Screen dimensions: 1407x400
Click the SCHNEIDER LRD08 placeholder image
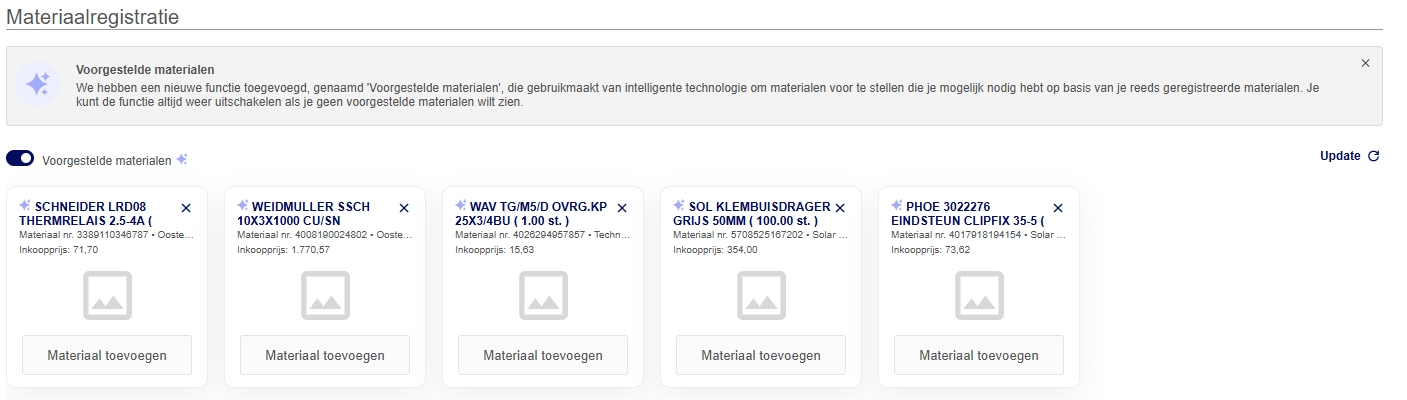(x=107, y=296)
